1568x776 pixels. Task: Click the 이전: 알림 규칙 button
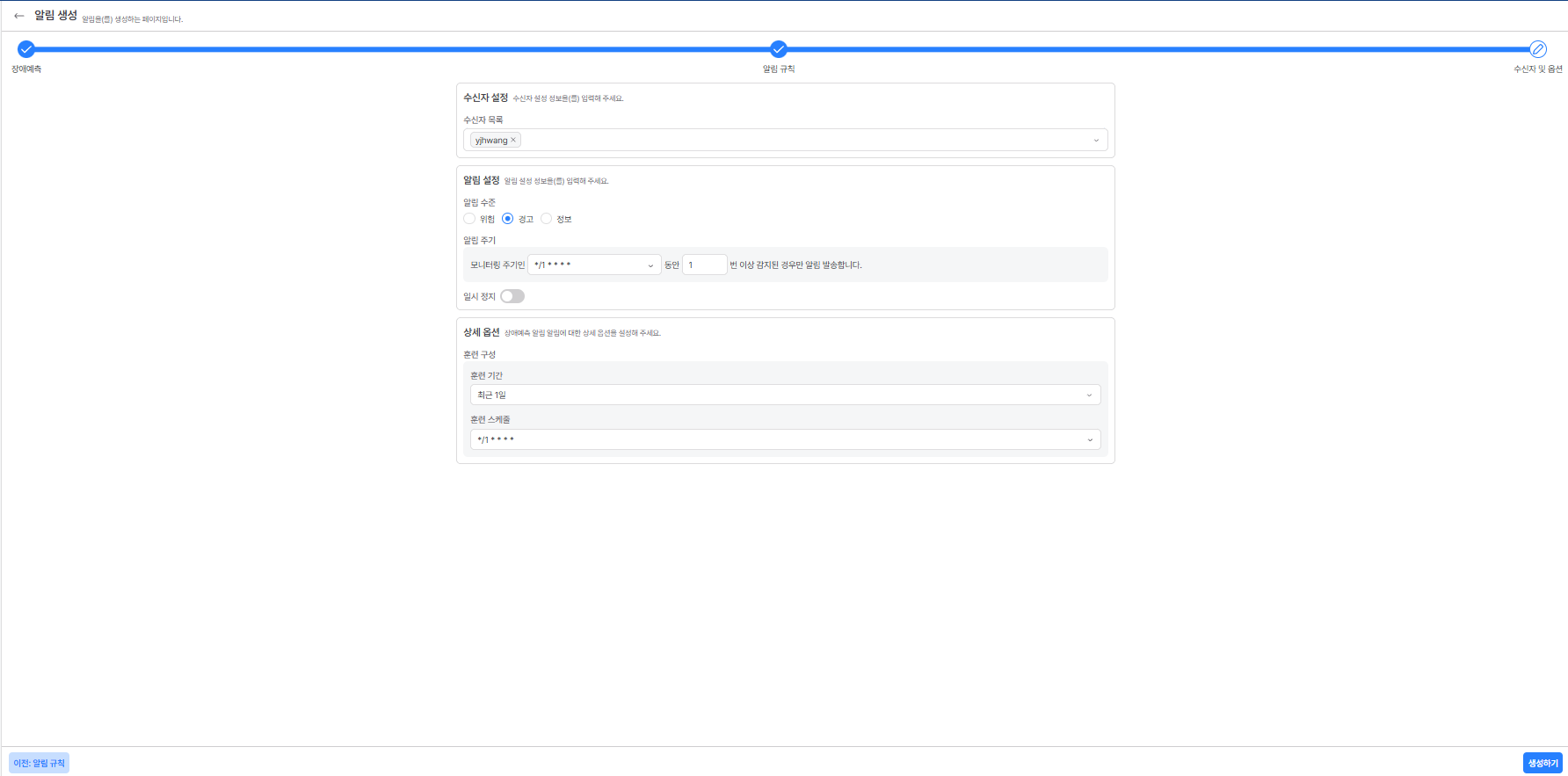(x=39, y=763)
